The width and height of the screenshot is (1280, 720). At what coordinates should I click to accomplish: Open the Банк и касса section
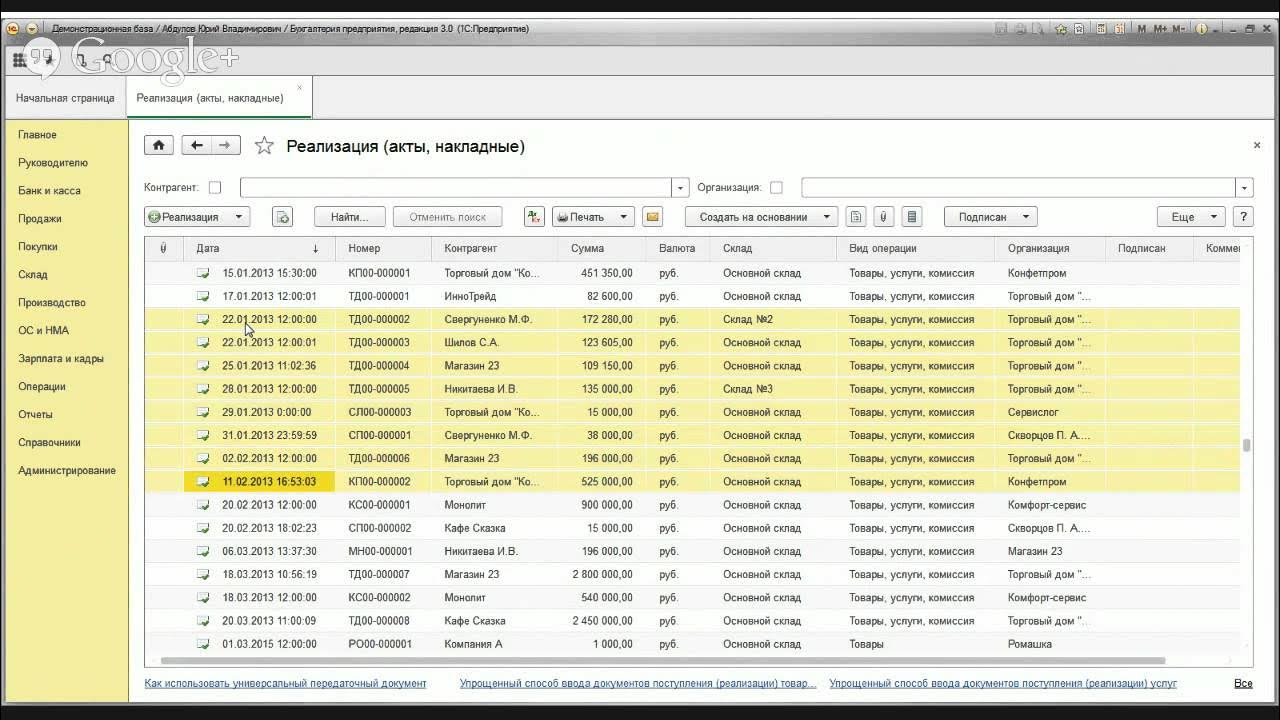click(x=49, y=191)
